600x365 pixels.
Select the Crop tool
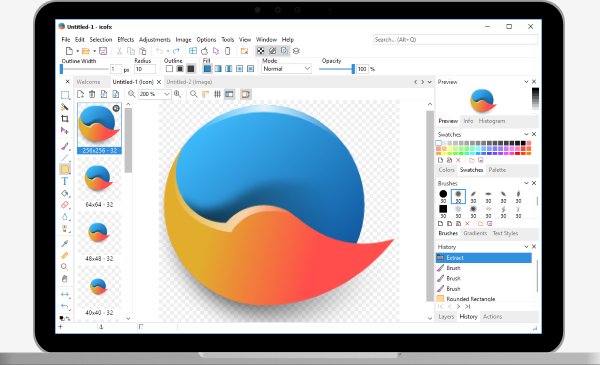65,119
